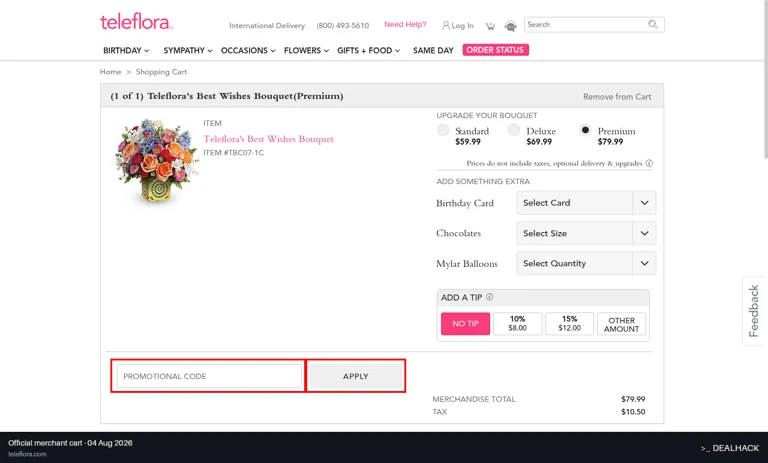Click the Need Help? link
The width and height of the screenshot is (768, 463).
405,24
